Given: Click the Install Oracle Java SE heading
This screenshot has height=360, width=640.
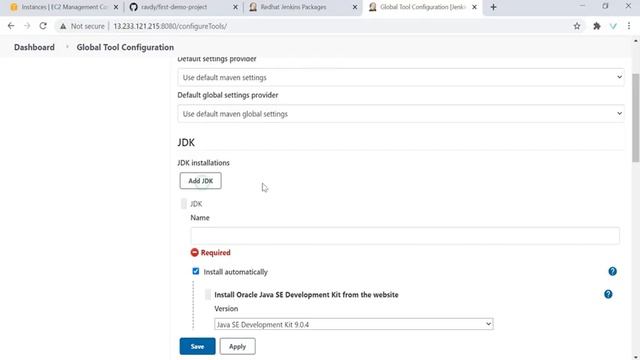Looking at the screenshot, I should 307,295.
